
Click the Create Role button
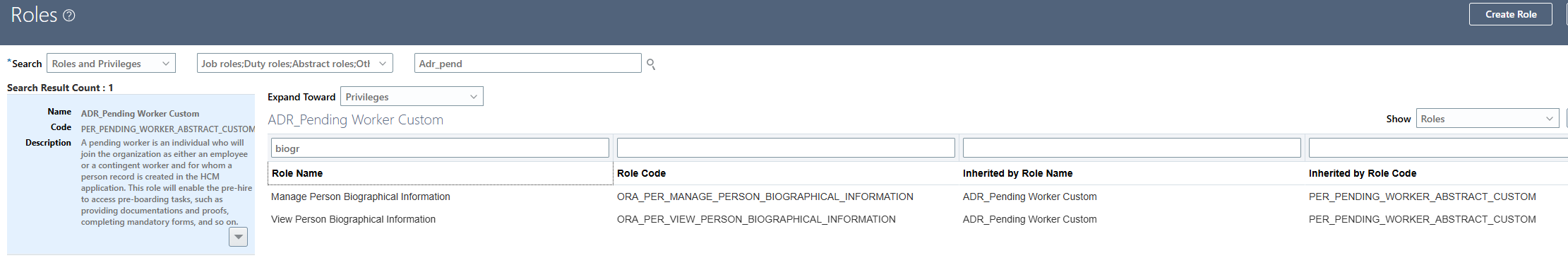point(1511,14)
